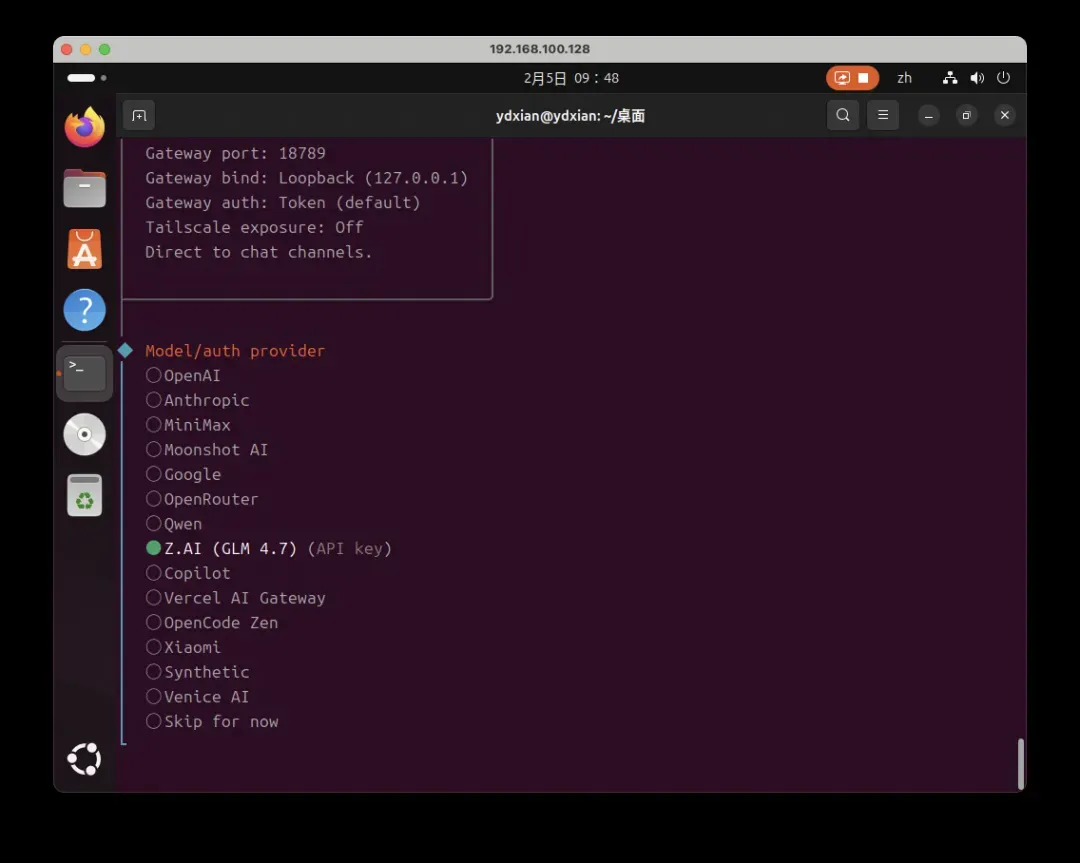This screenshot has height=863, width=1080.
Task: Open the terminal hamburger menu
Action: pos(882,115)
